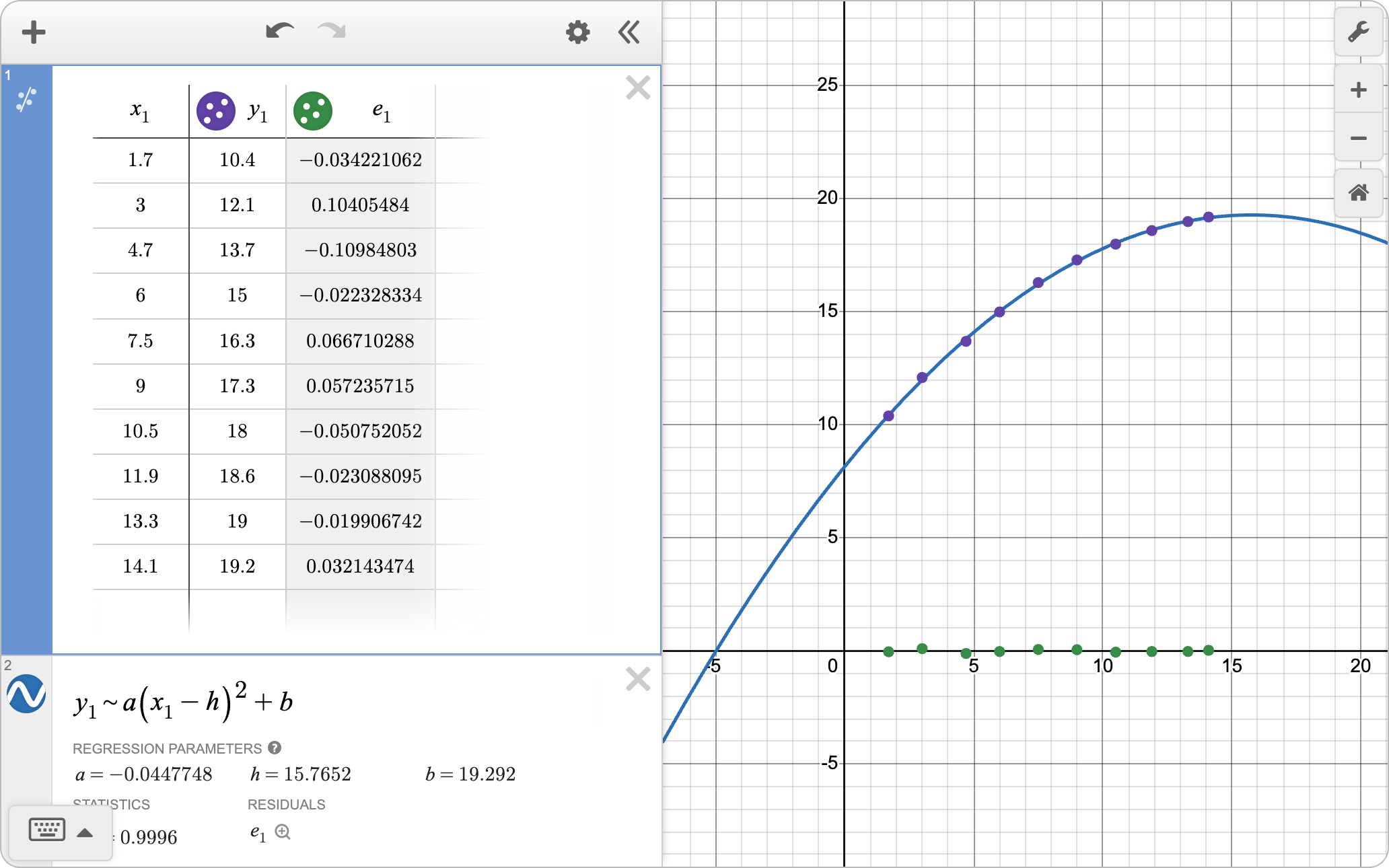
Task: Select cell containing y value 12.1
Action: click(238, 205)
